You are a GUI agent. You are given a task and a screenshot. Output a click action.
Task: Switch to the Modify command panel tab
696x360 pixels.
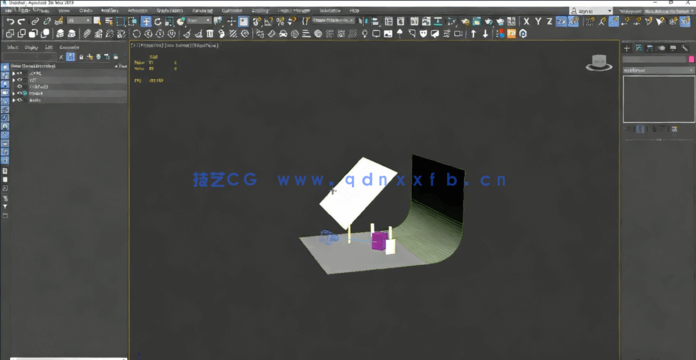(639, 48)
